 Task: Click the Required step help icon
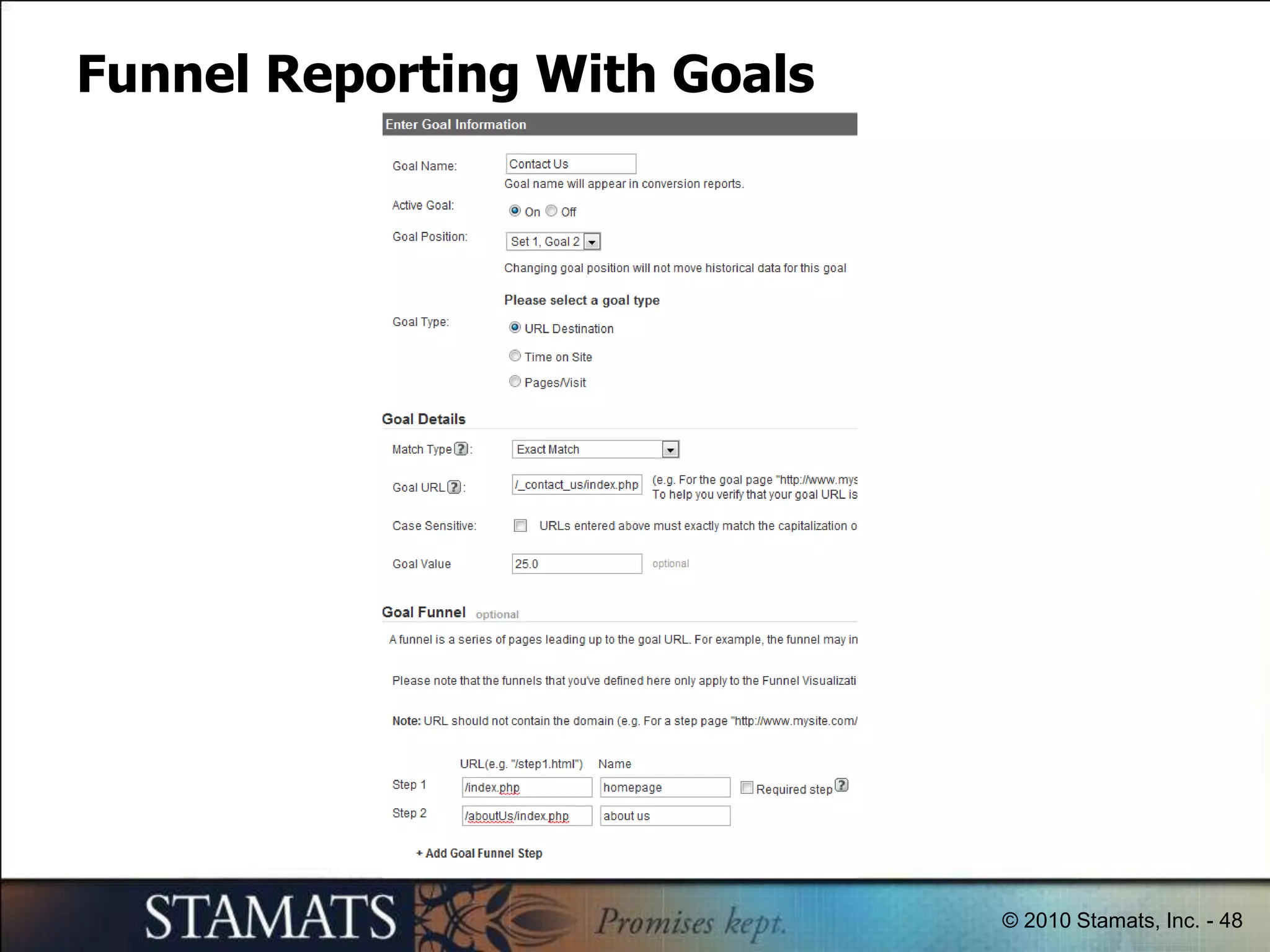click(841, 785)
